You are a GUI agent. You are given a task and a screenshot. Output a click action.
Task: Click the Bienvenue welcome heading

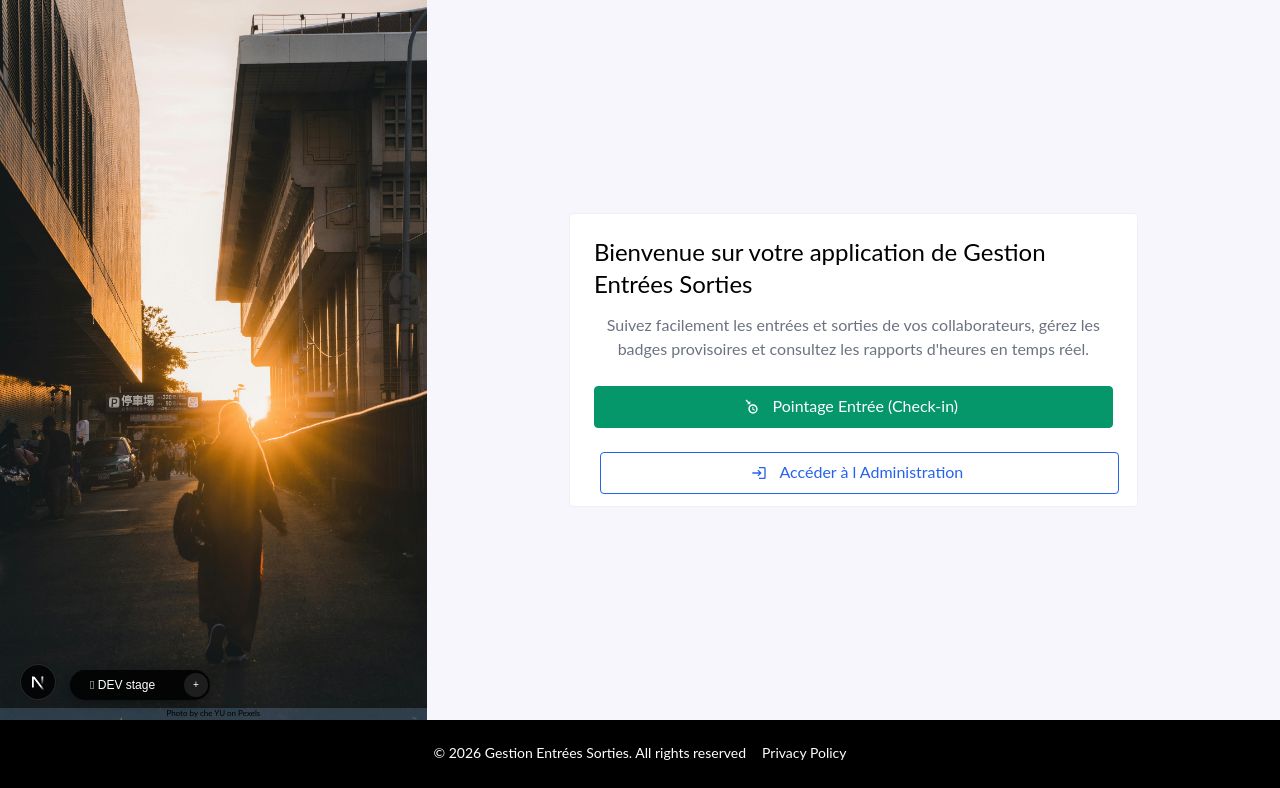[819, 269]
